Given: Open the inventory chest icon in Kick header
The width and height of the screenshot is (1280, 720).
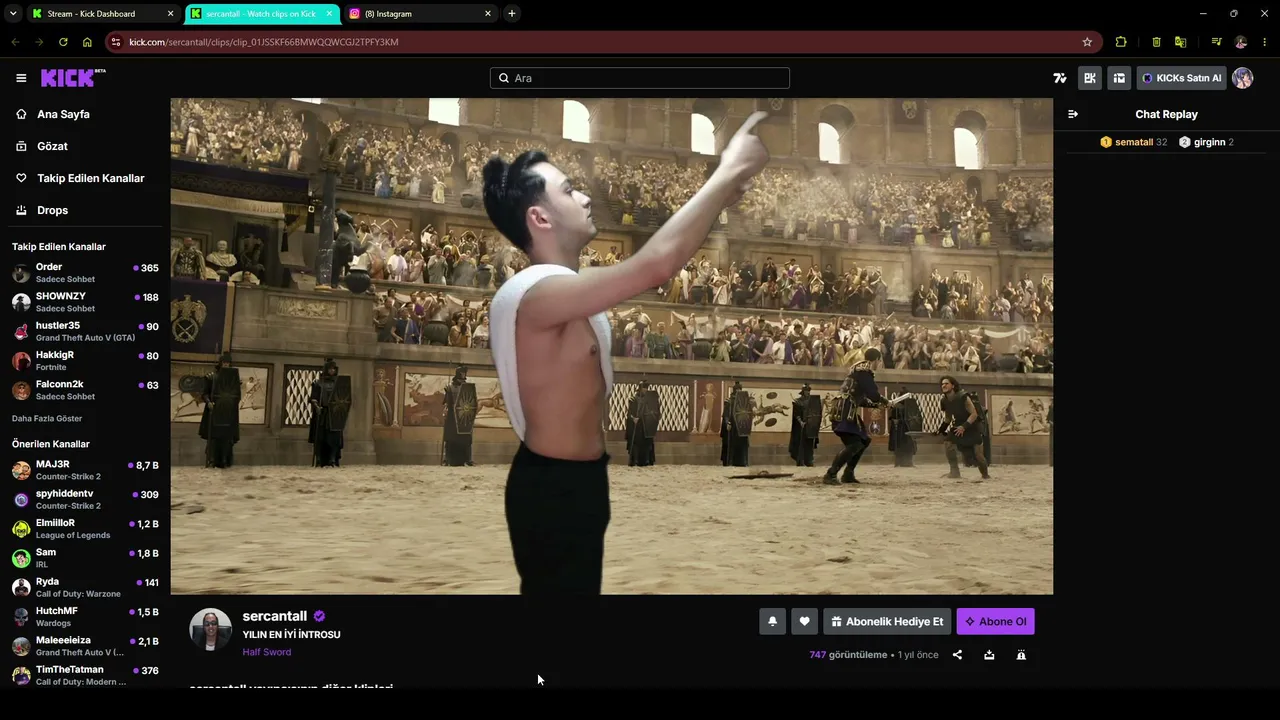Looking at the screenshot, I should 1119,78.
